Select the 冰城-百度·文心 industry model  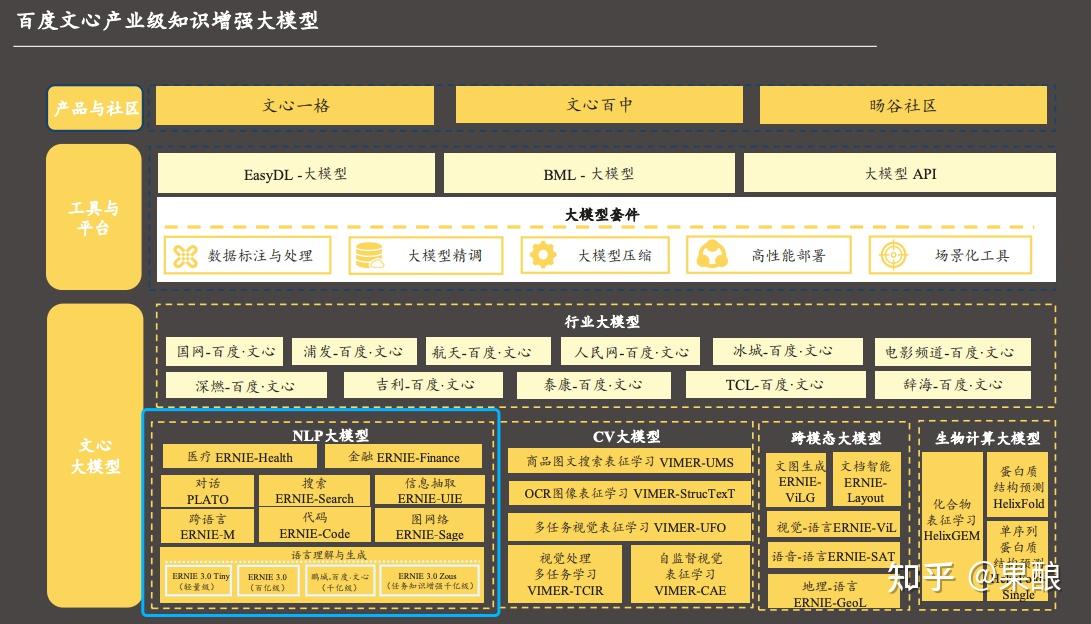(788, 351)
